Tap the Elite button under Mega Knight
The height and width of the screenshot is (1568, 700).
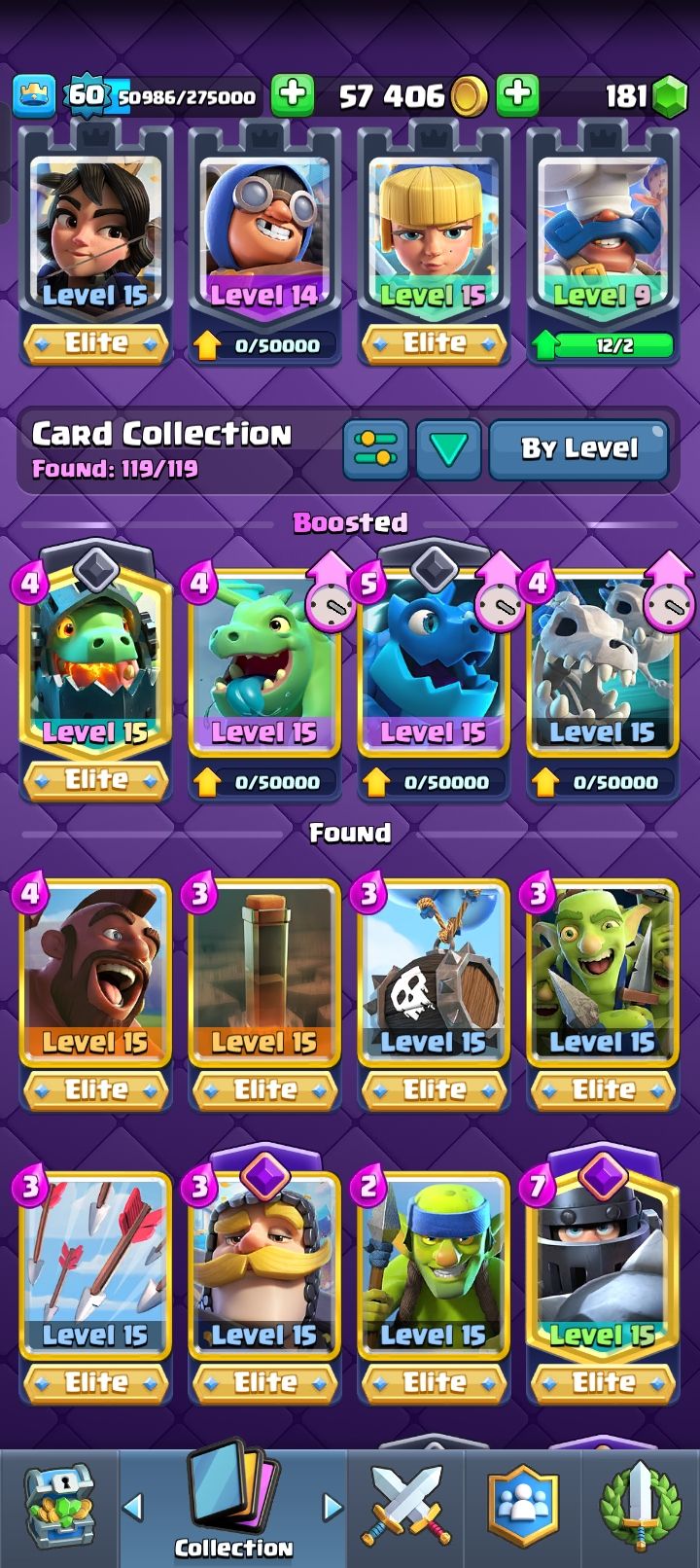(x=603, y=1382)
